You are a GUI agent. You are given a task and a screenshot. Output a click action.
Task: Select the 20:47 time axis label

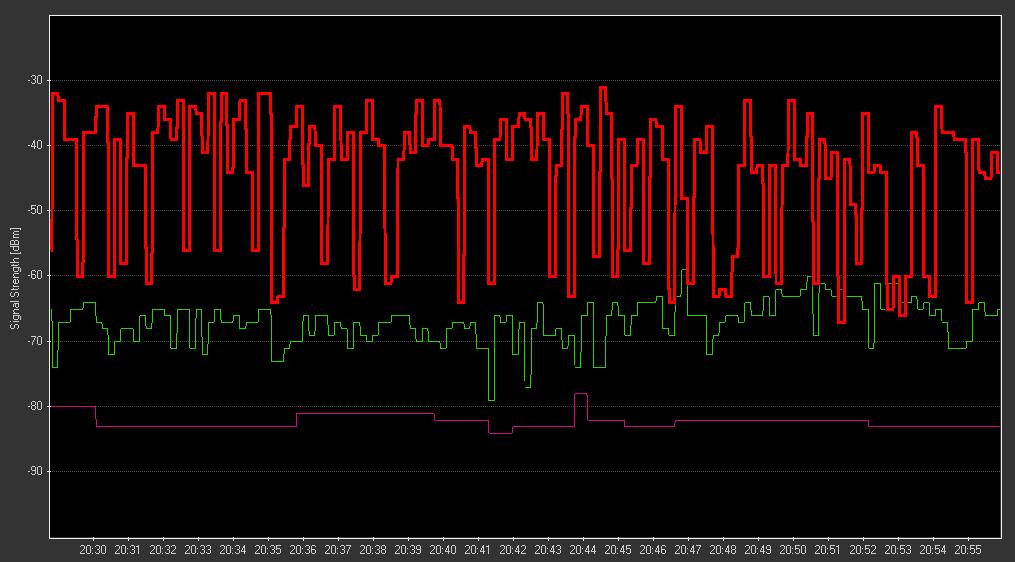[x=688, y=550]
